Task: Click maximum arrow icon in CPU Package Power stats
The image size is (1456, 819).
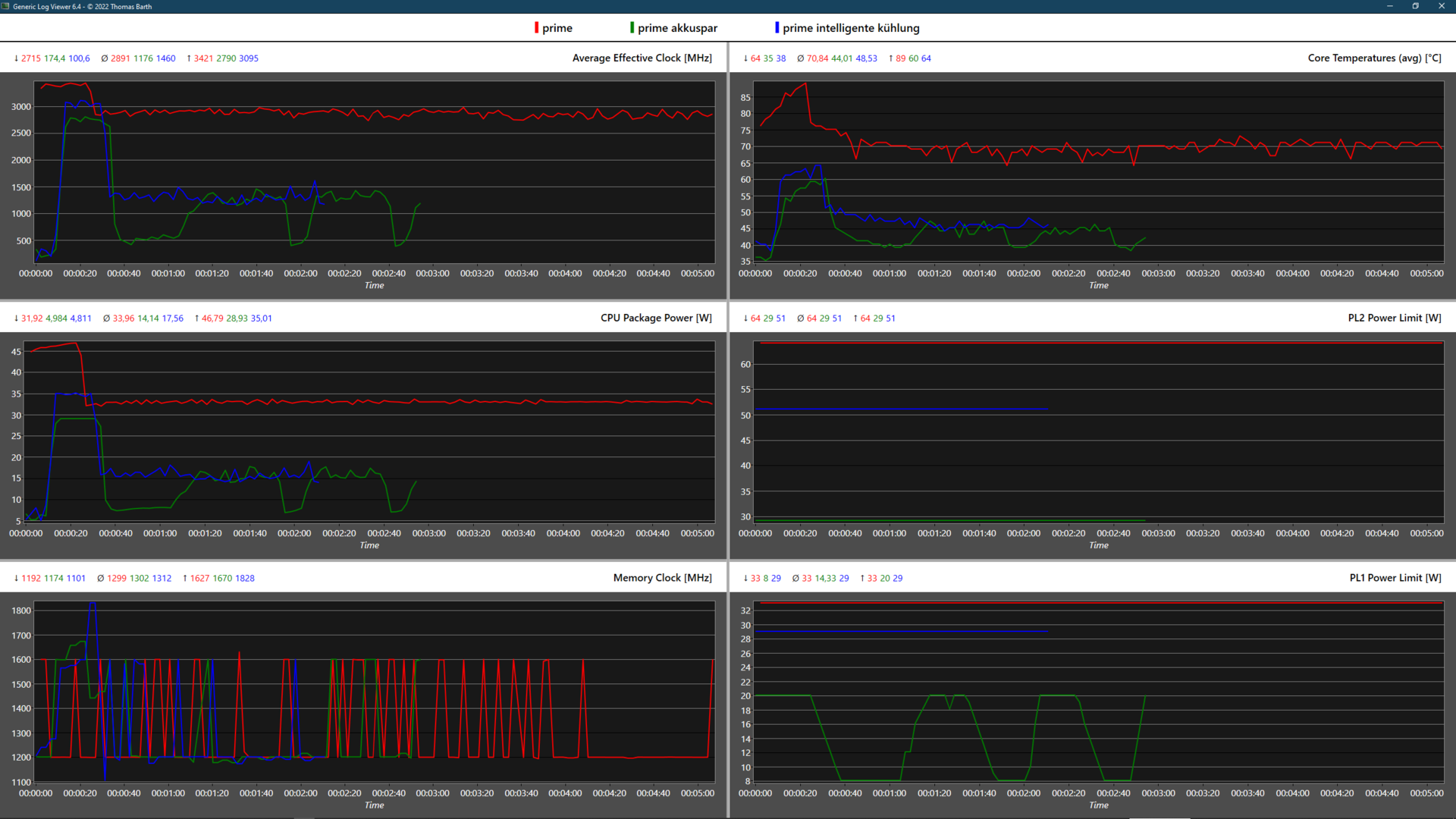Action: 196,318
